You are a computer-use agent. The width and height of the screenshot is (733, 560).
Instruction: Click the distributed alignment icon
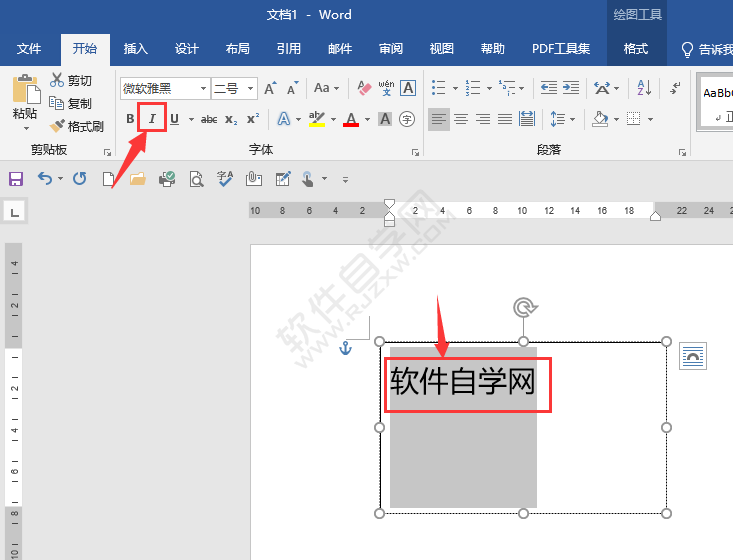pyautogui.click(x=527, y=119)
